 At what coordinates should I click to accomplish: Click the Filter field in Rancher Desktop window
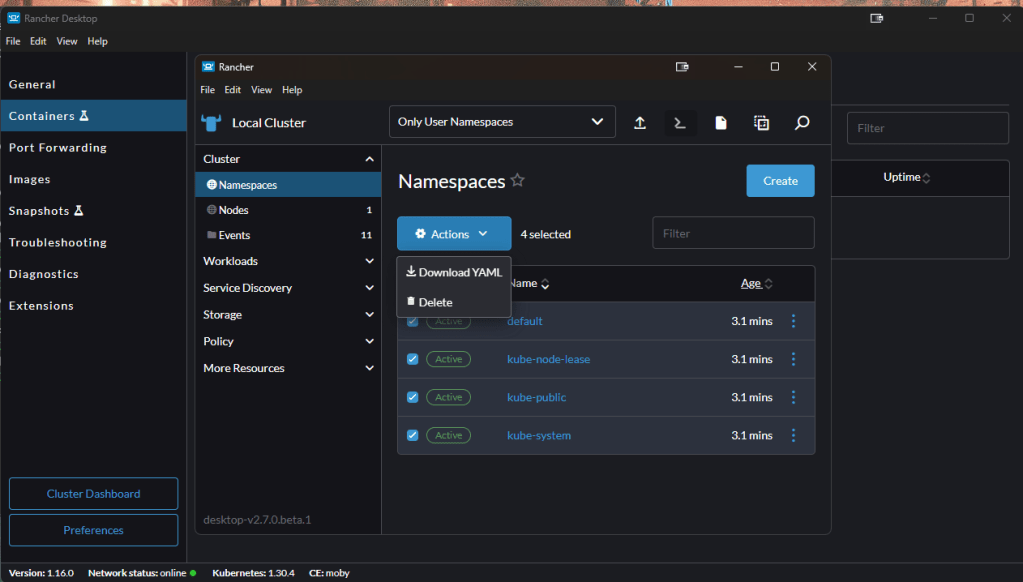pyautogui.click(x=928, y=128)
